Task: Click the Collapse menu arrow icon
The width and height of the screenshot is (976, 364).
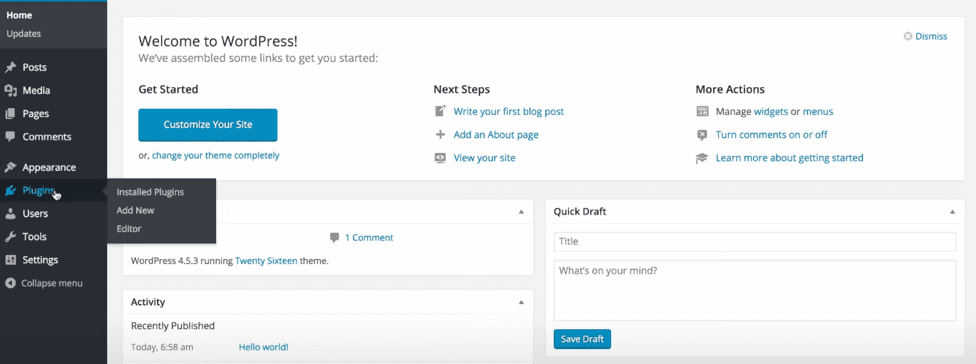Action: (x=10, y=283)
